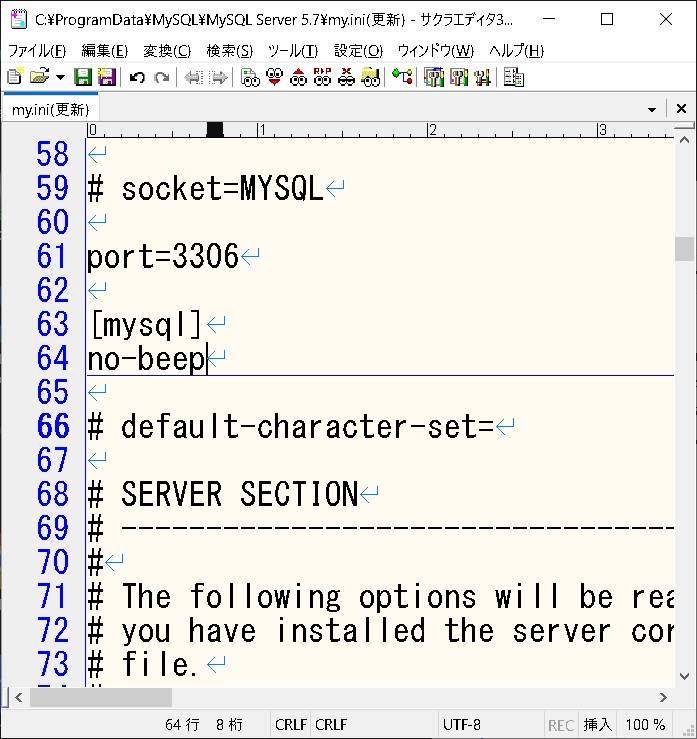The width and height of the screenshot is (697, 739).
Task: Click the horizontal scrollbar thumb
Action: [x=101, y=697]
